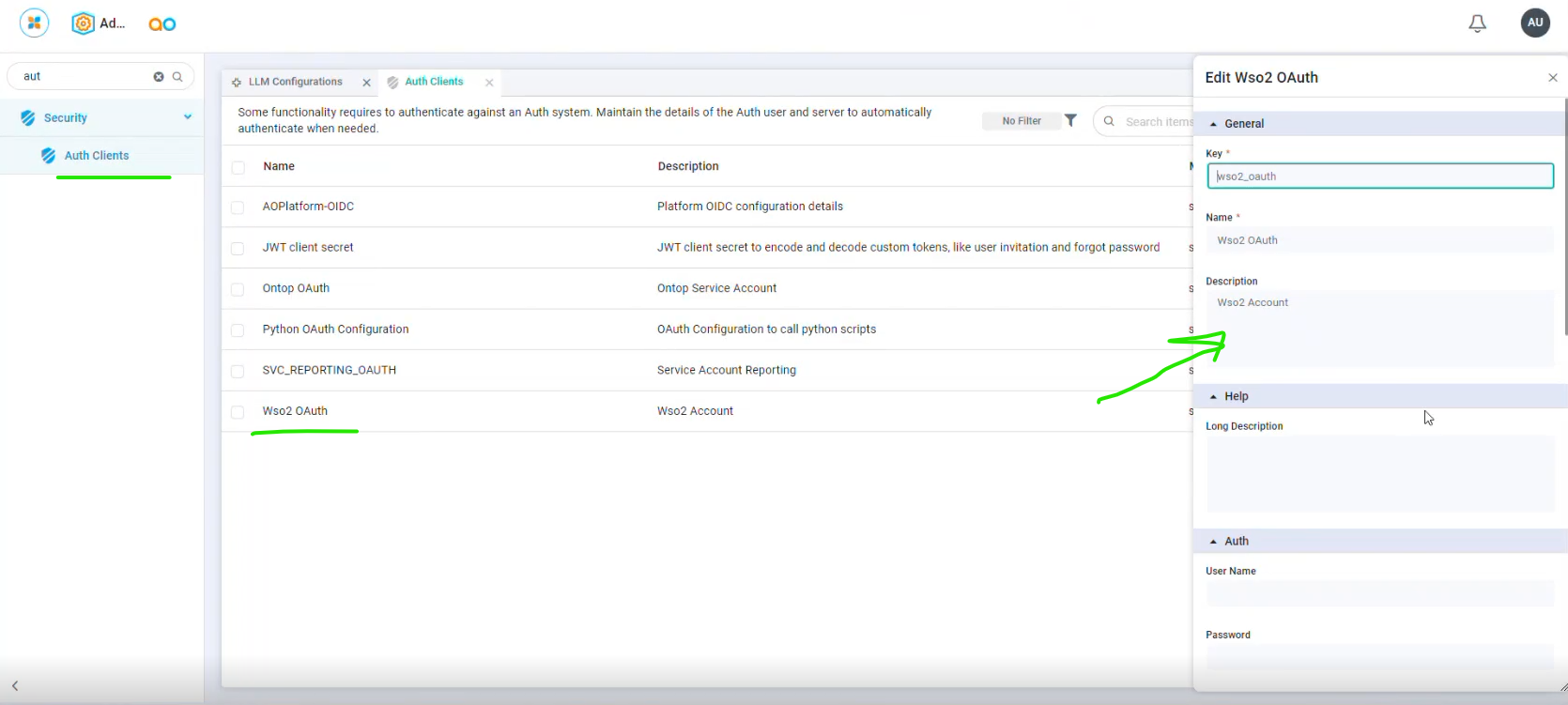Click the Long Description text area
Viewport: 1568px width, 705px height.
pos(1380,473)
